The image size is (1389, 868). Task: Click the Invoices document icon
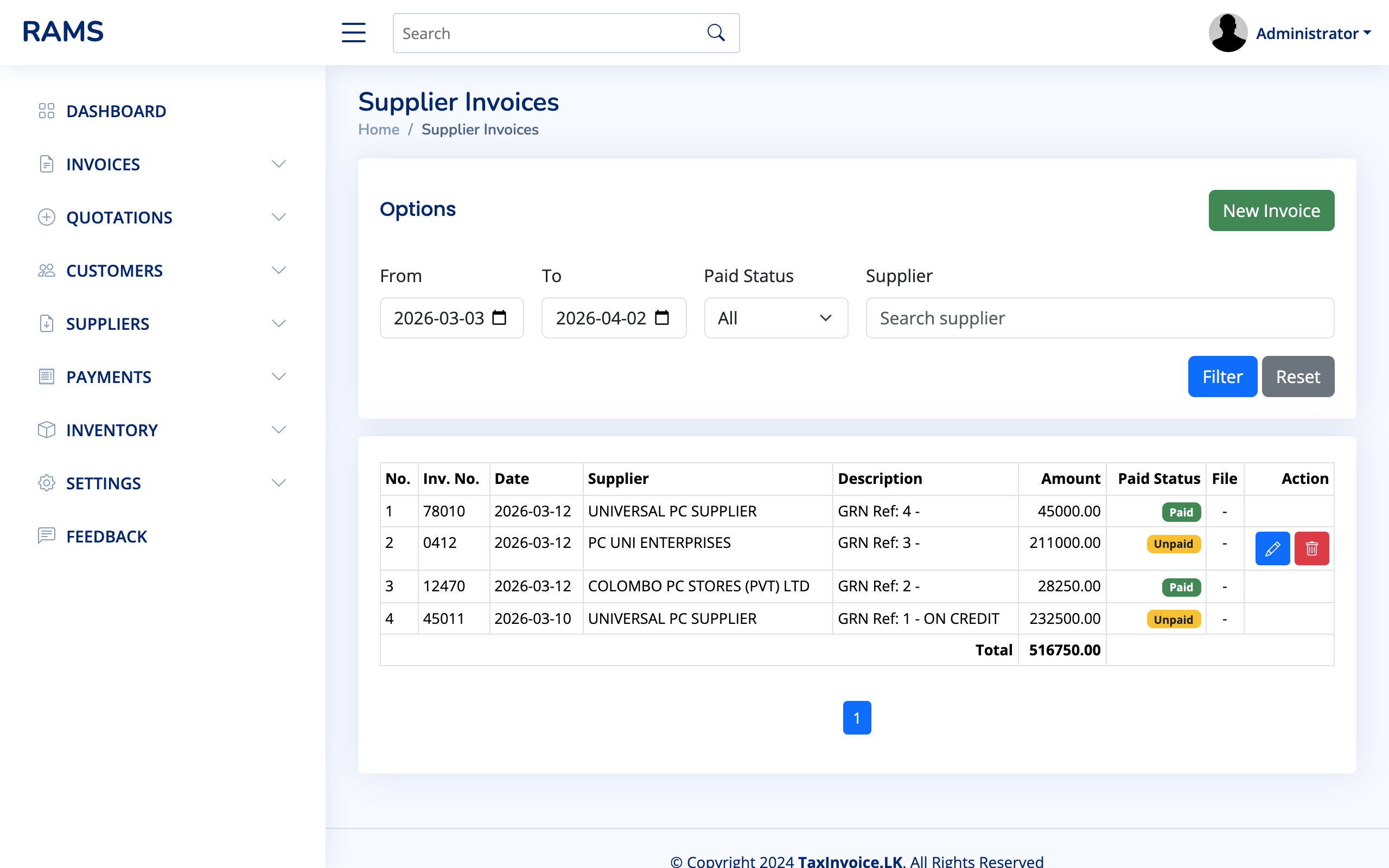pyautogui.click(x=47, y=164)
